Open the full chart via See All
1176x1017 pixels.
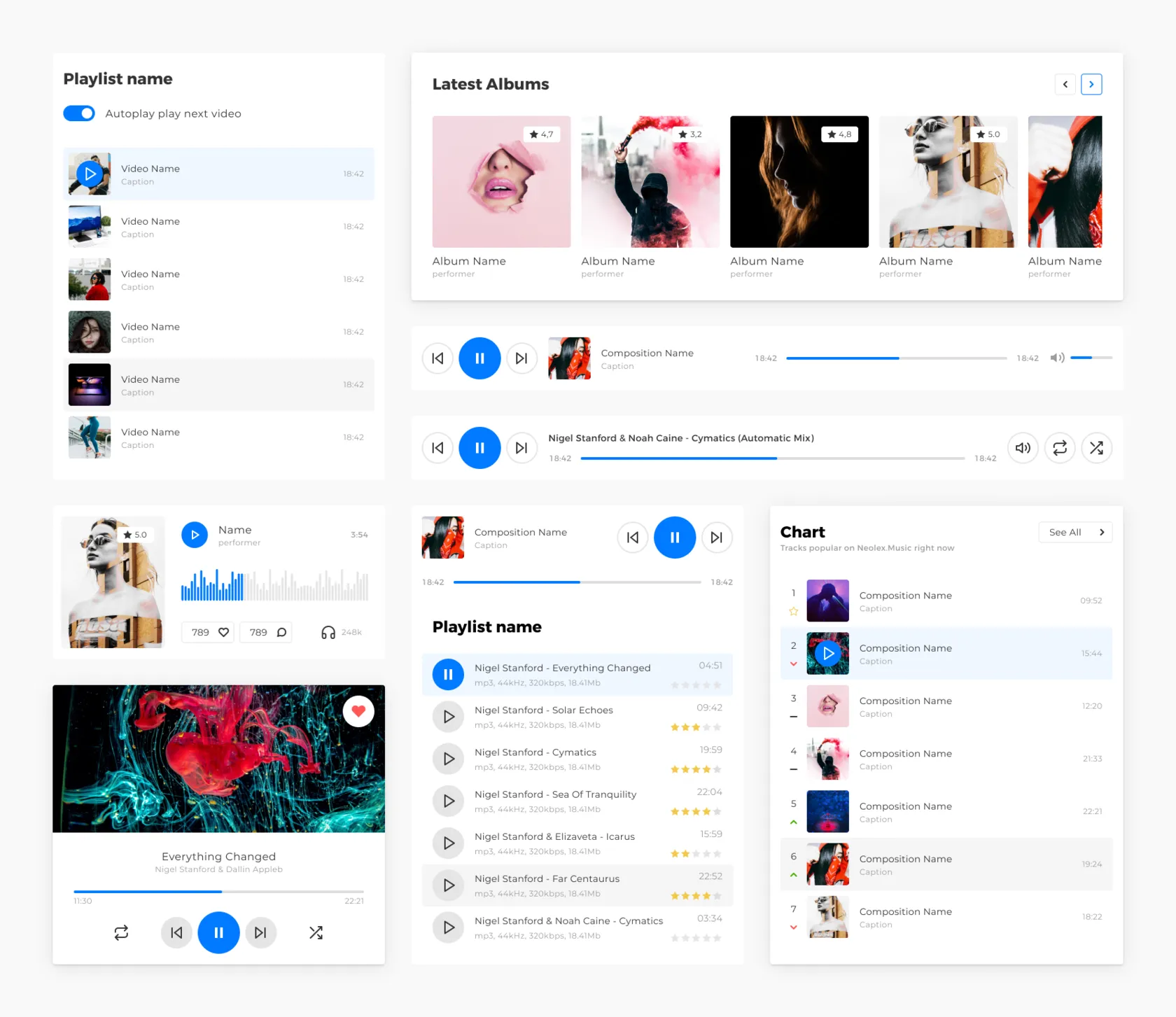1075,532
